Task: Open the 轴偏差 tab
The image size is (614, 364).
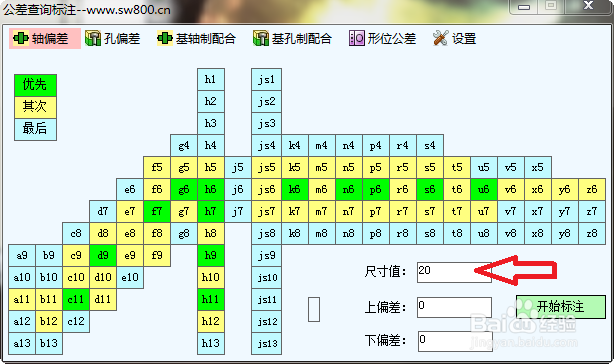Action: (45, 38)
